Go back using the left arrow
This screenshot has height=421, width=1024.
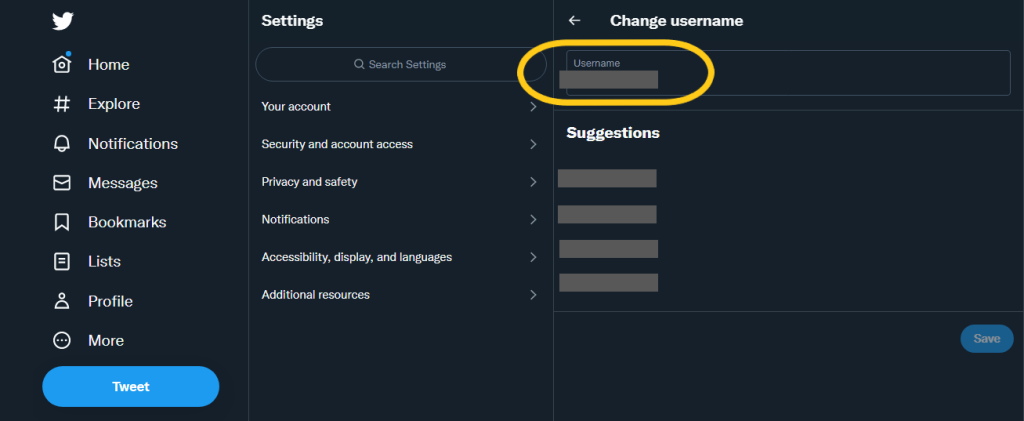tap(574, 20)
